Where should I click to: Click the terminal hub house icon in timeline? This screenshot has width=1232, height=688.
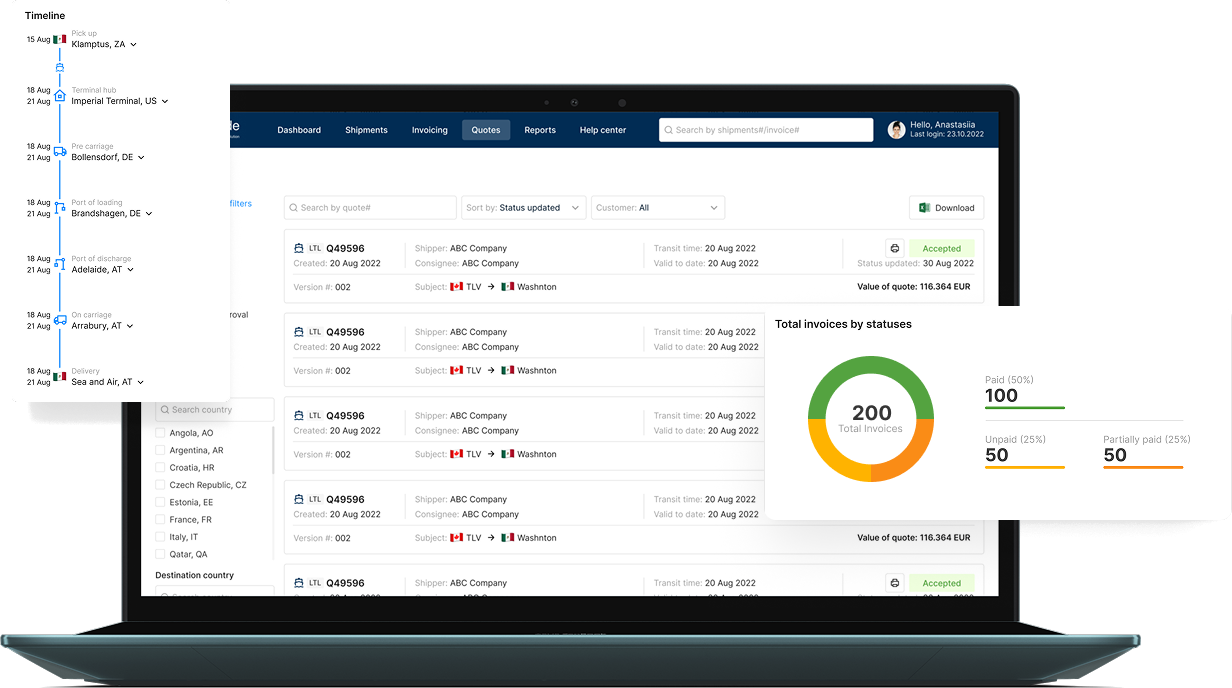point(60,96)
